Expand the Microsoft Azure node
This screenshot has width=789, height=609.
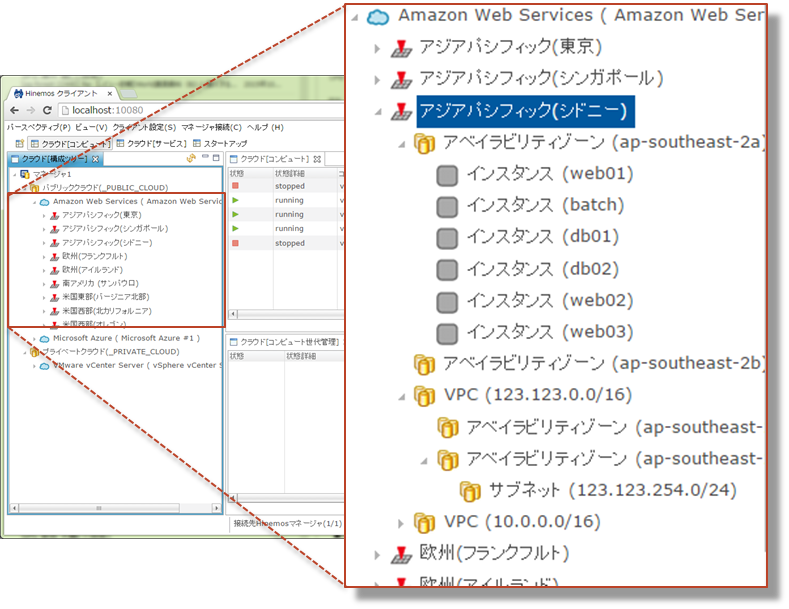pyautogui.click(x=34, y=339)
